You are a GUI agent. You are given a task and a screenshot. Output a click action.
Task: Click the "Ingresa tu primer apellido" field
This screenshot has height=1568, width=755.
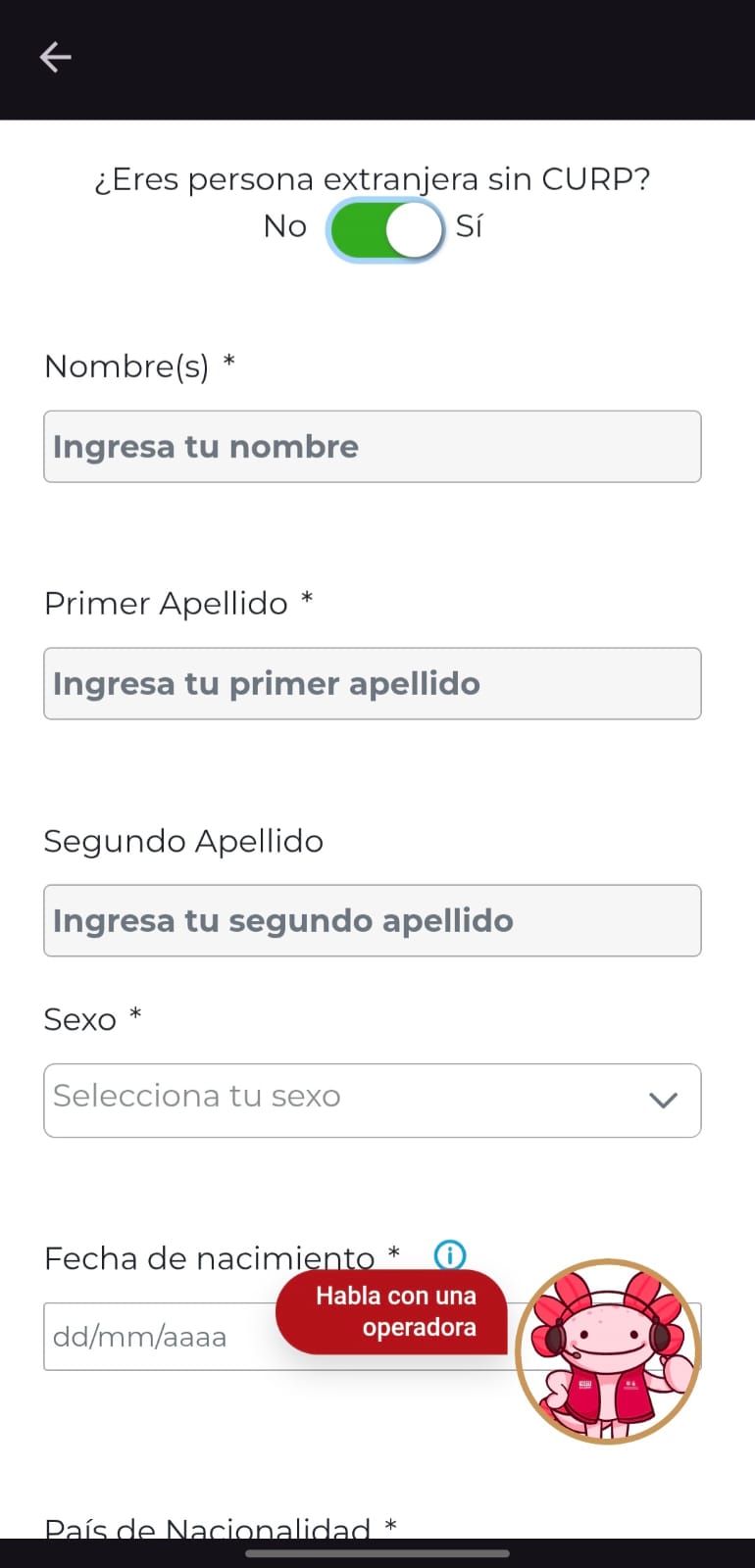tap(373, 684)
